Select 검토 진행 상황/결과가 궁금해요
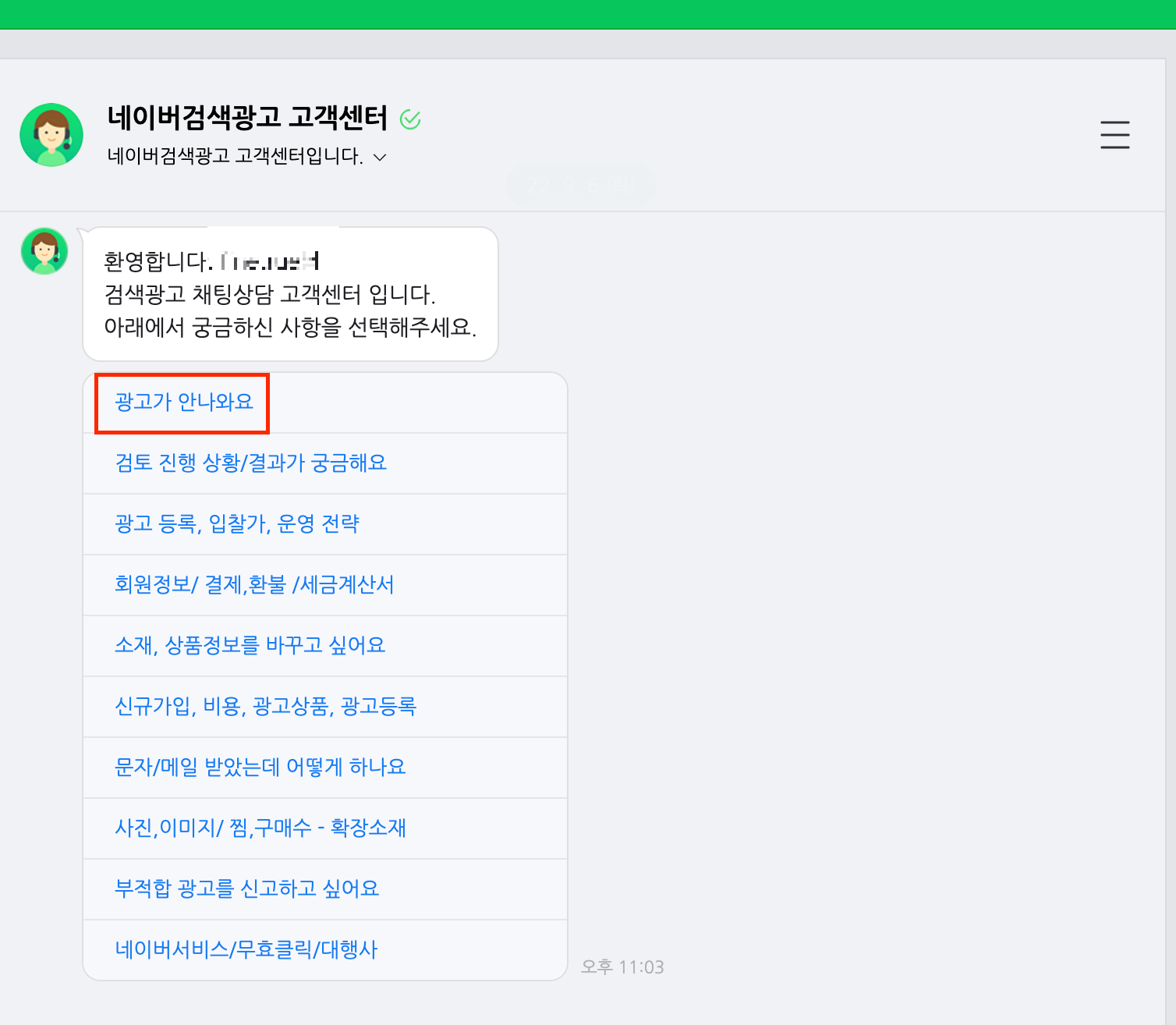The width and height of the screenshot is (1176, 1025). (x=325, y=463)
